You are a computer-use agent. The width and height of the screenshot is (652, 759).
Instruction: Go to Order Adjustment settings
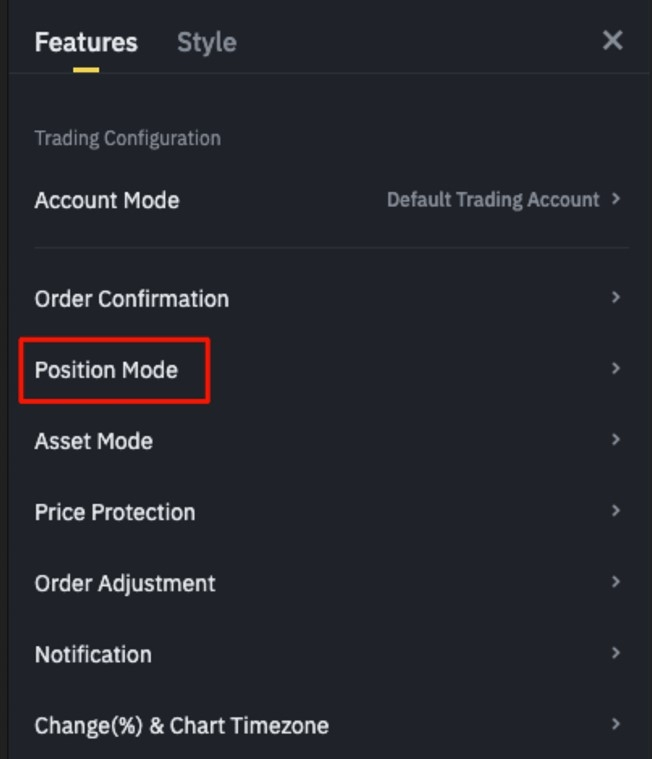click(x=125, y=583)
